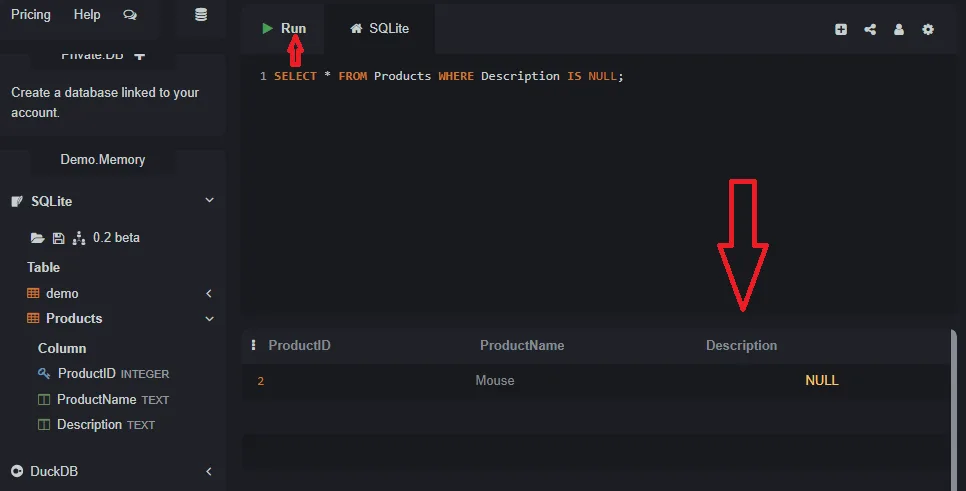Expand the DuckDB section chevron
966x491 pixels.
209,471
